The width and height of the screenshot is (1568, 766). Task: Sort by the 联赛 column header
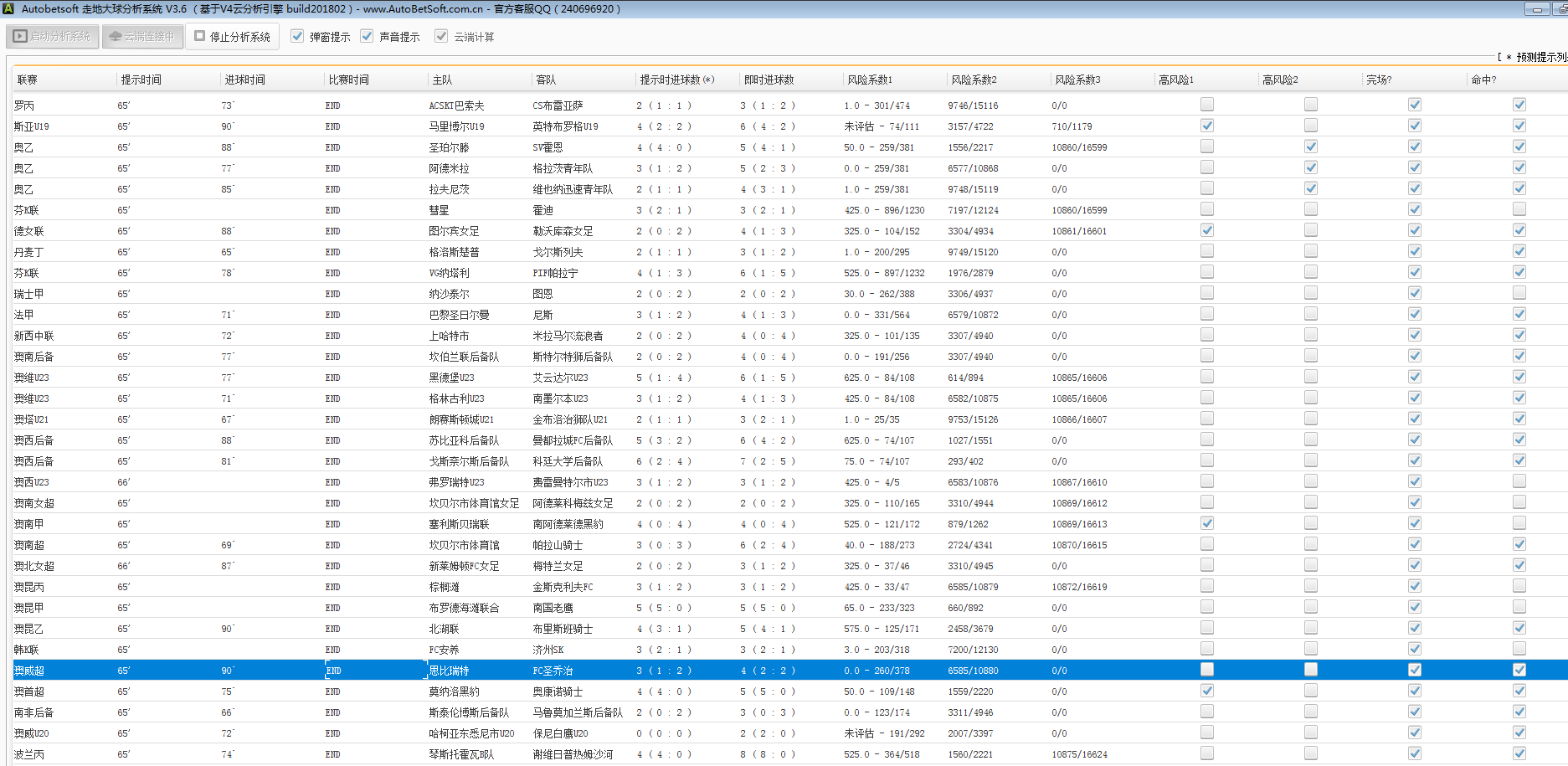click(x=28, y=80)
